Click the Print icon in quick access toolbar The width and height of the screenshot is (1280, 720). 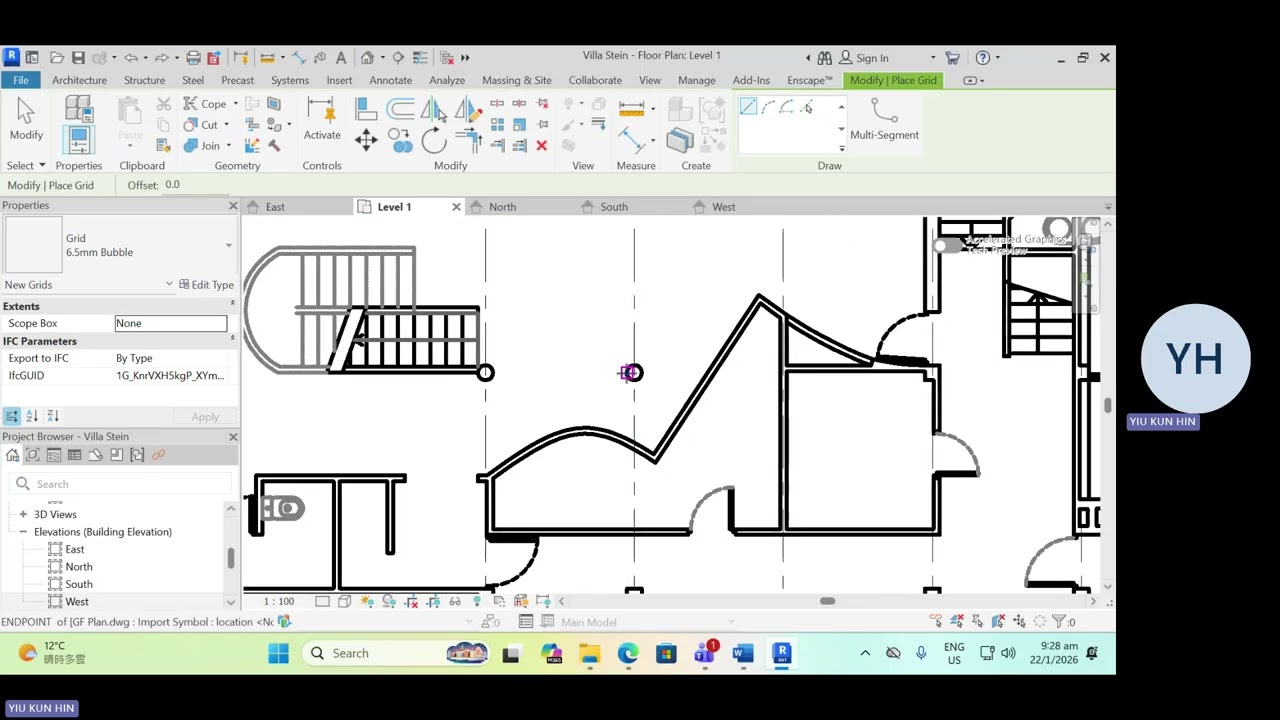point(193,58)
